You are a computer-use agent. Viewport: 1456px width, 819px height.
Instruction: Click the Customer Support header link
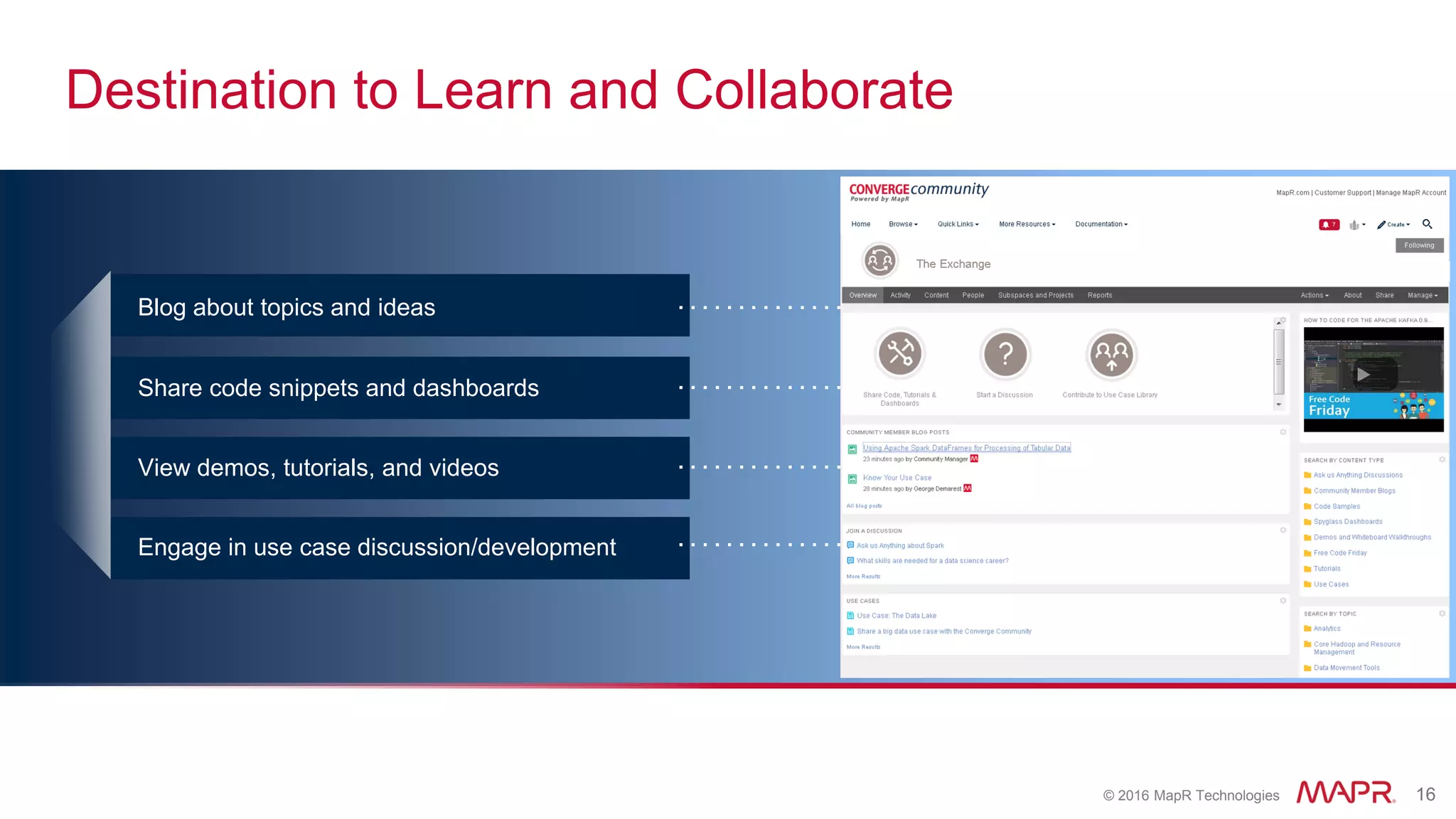[x=1342, y=193]
